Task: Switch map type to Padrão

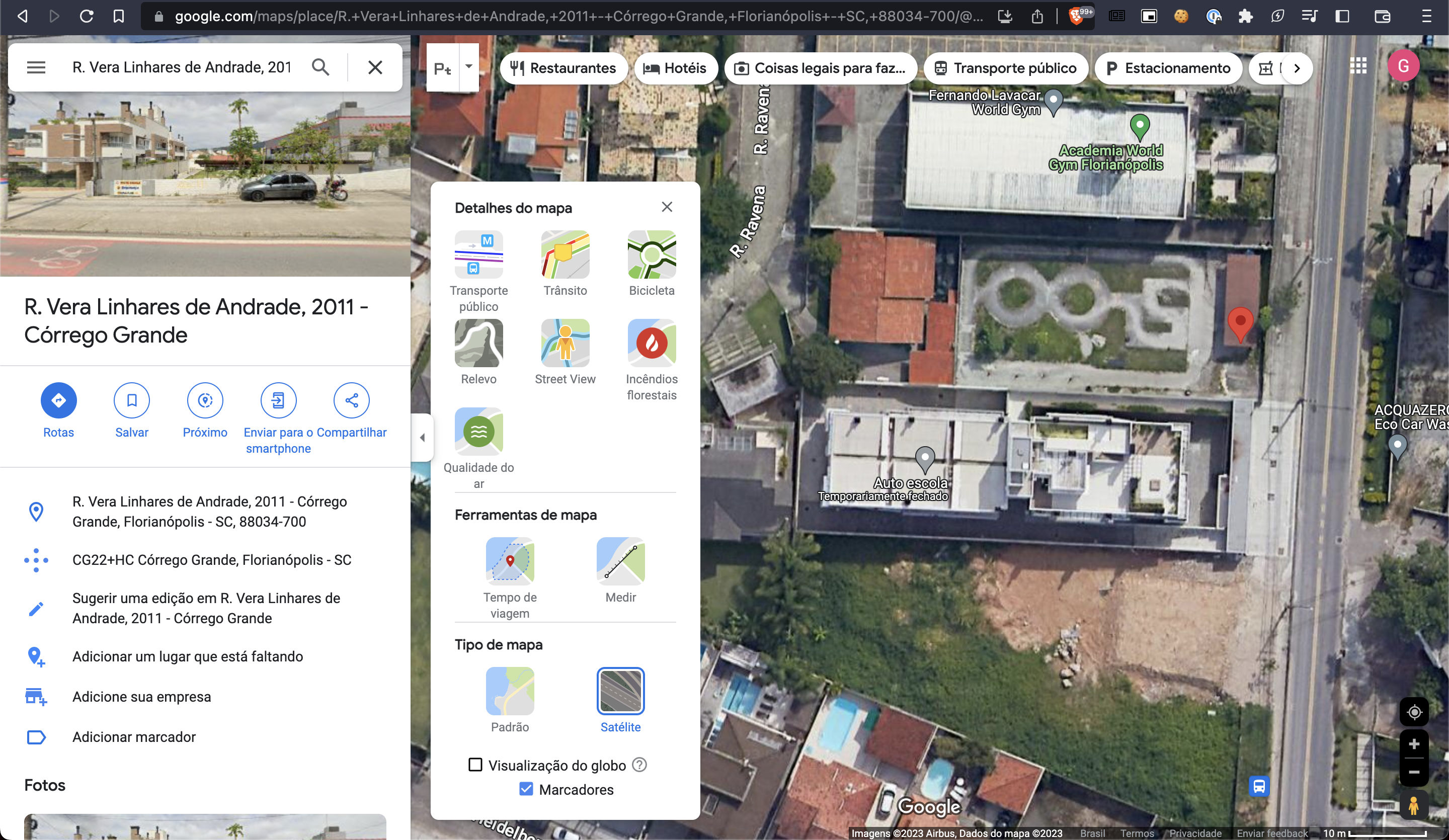Action: coord(510,691)
